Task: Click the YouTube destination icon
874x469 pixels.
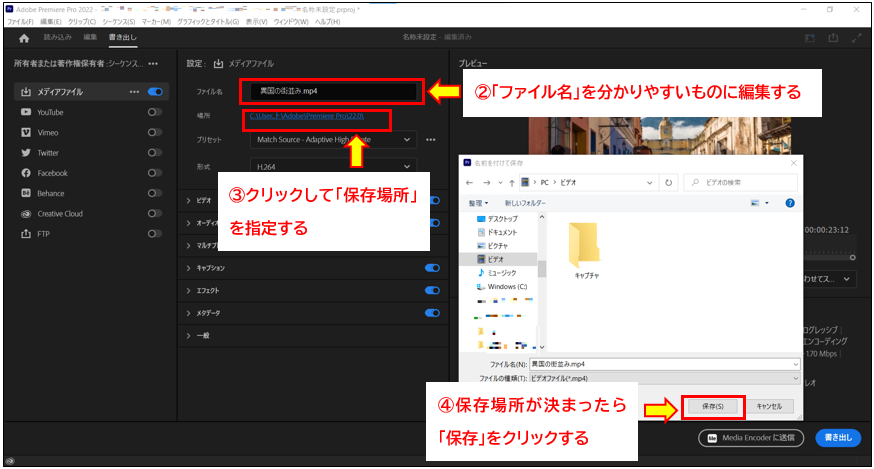Action: pyautogui.click(x=26, y=112)
